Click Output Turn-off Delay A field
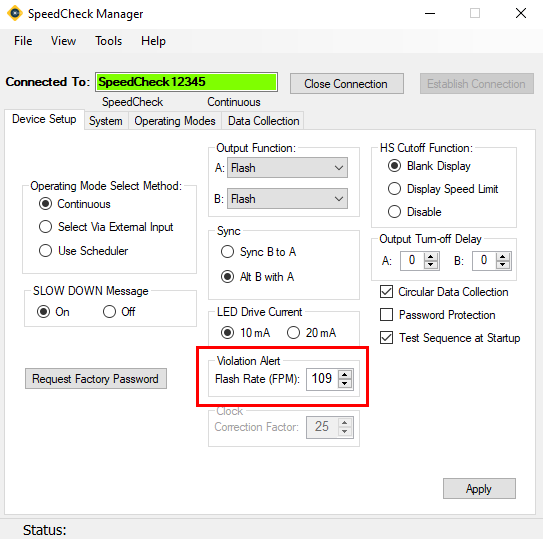 coord(412,260)
